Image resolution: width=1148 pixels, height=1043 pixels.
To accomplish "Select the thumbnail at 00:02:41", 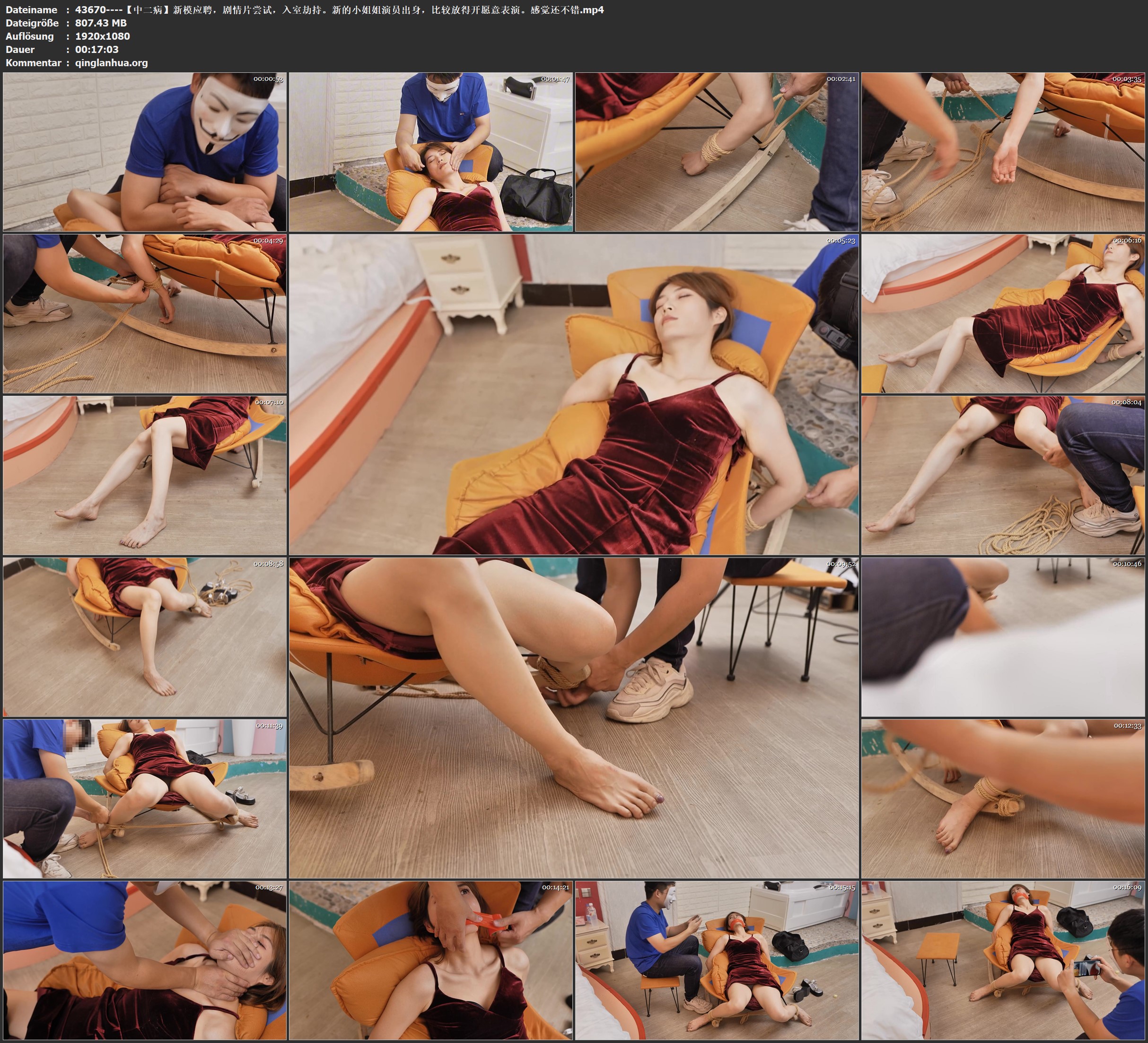I will tap(717, 151).
